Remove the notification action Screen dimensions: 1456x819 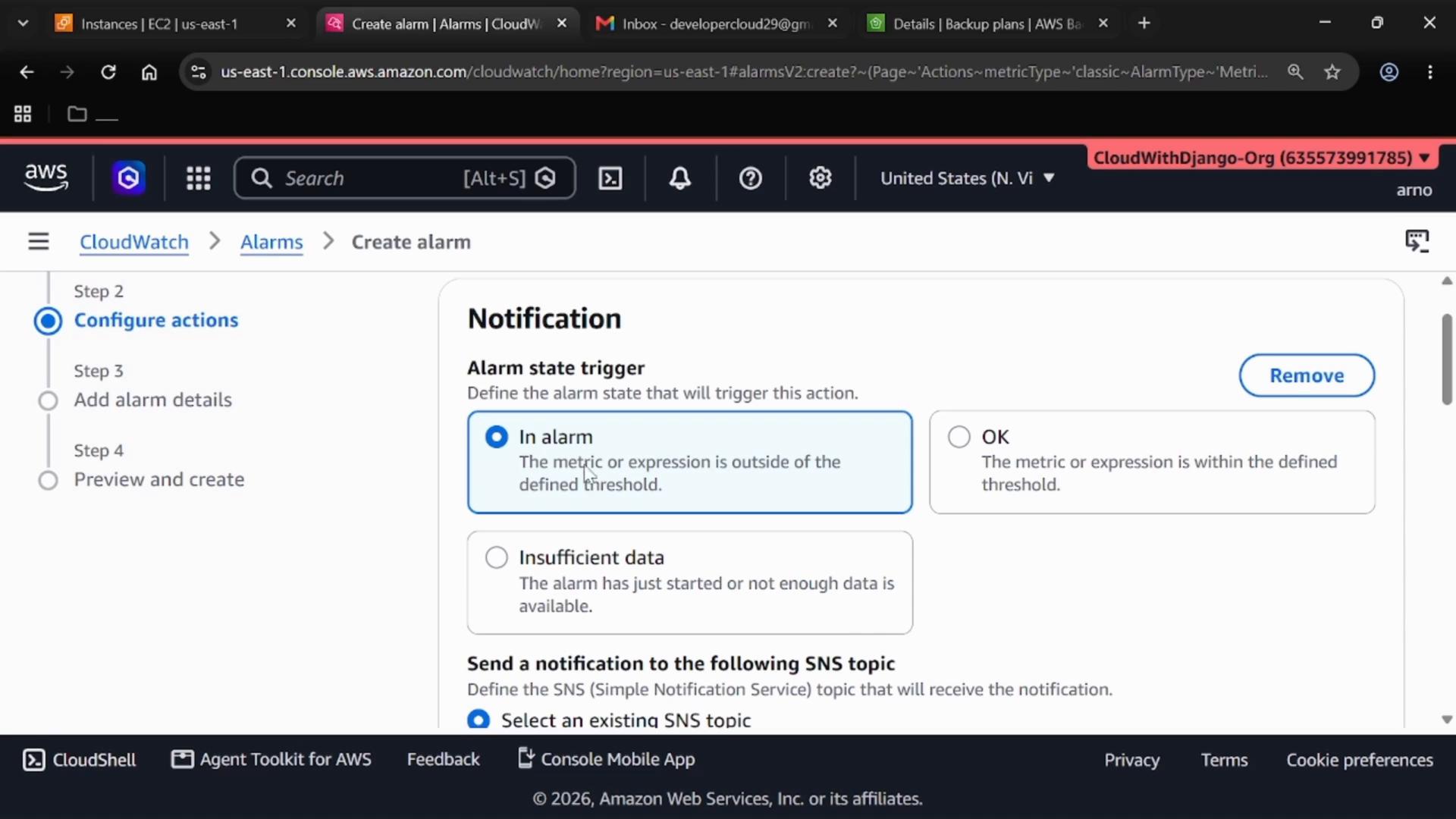1307,375
